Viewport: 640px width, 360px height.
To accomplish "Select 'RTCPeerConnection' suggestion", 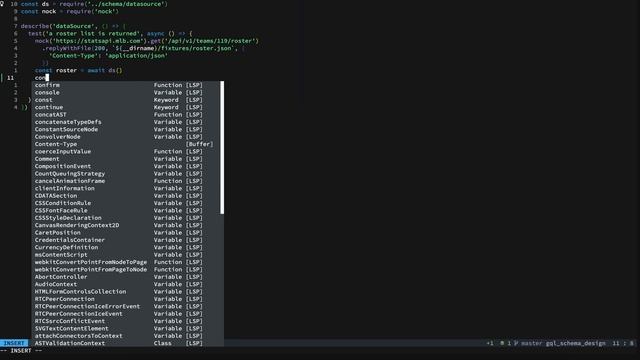I will [x=128, y=298].
